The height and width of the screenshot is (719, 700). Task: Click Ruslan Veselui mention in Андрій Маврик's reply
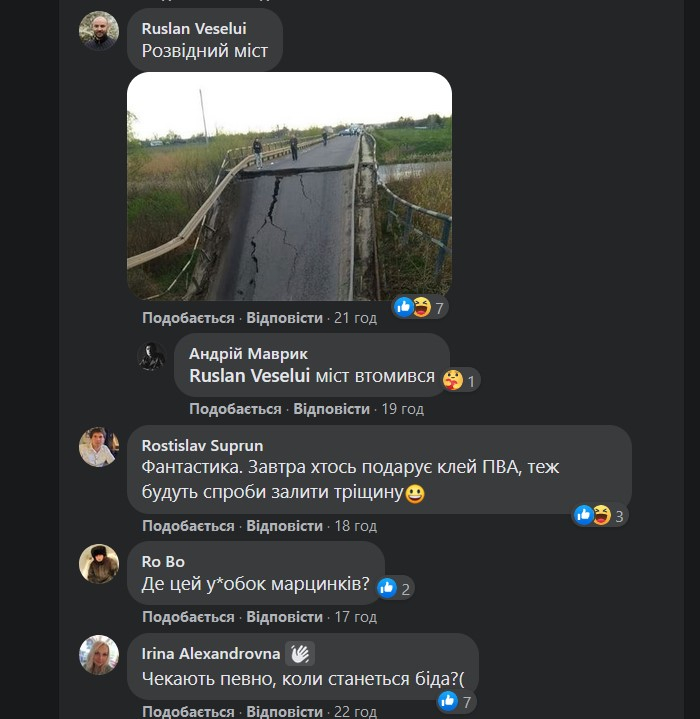249,377
